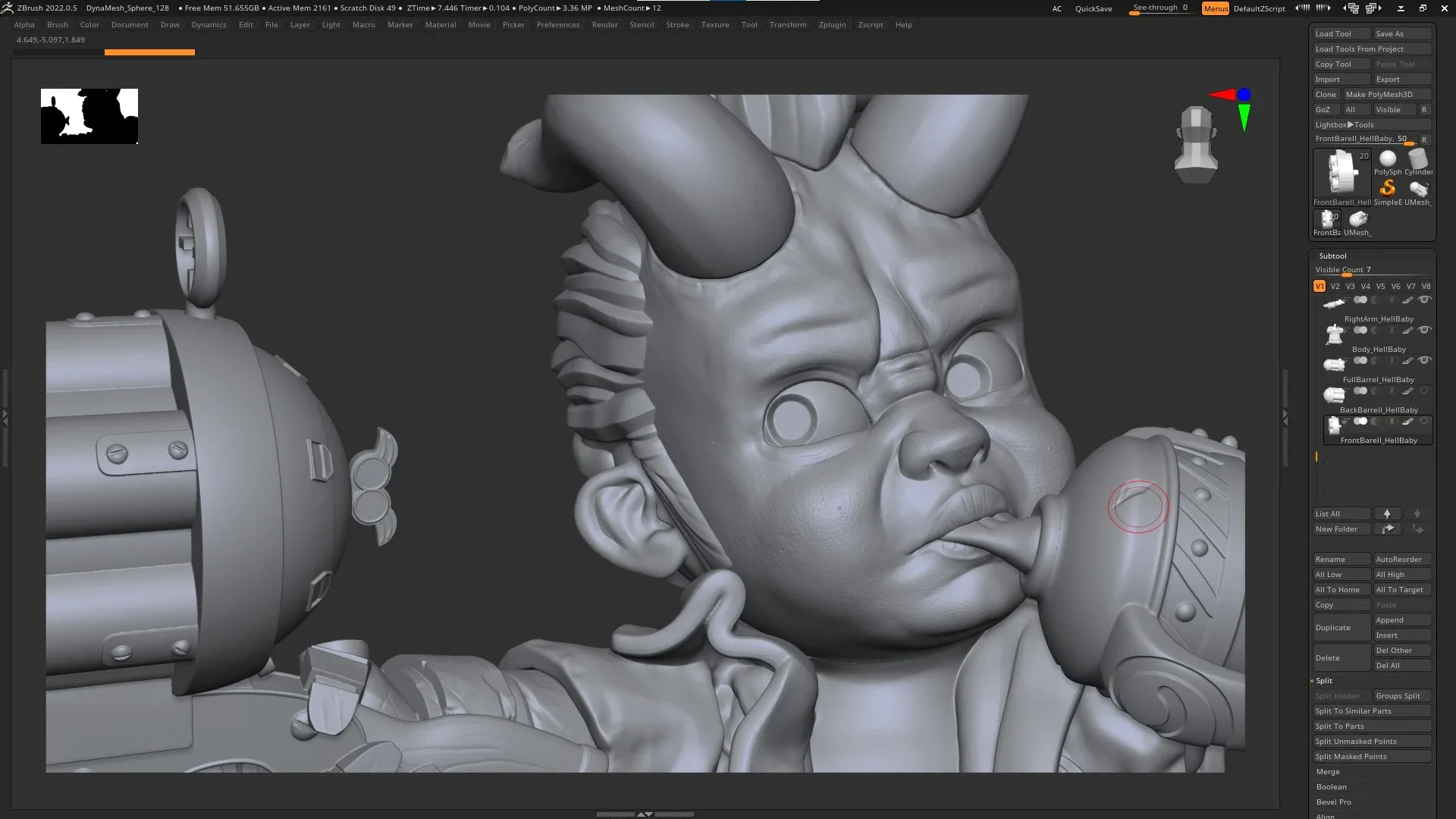Click the ZBrush logo icon

8,8
